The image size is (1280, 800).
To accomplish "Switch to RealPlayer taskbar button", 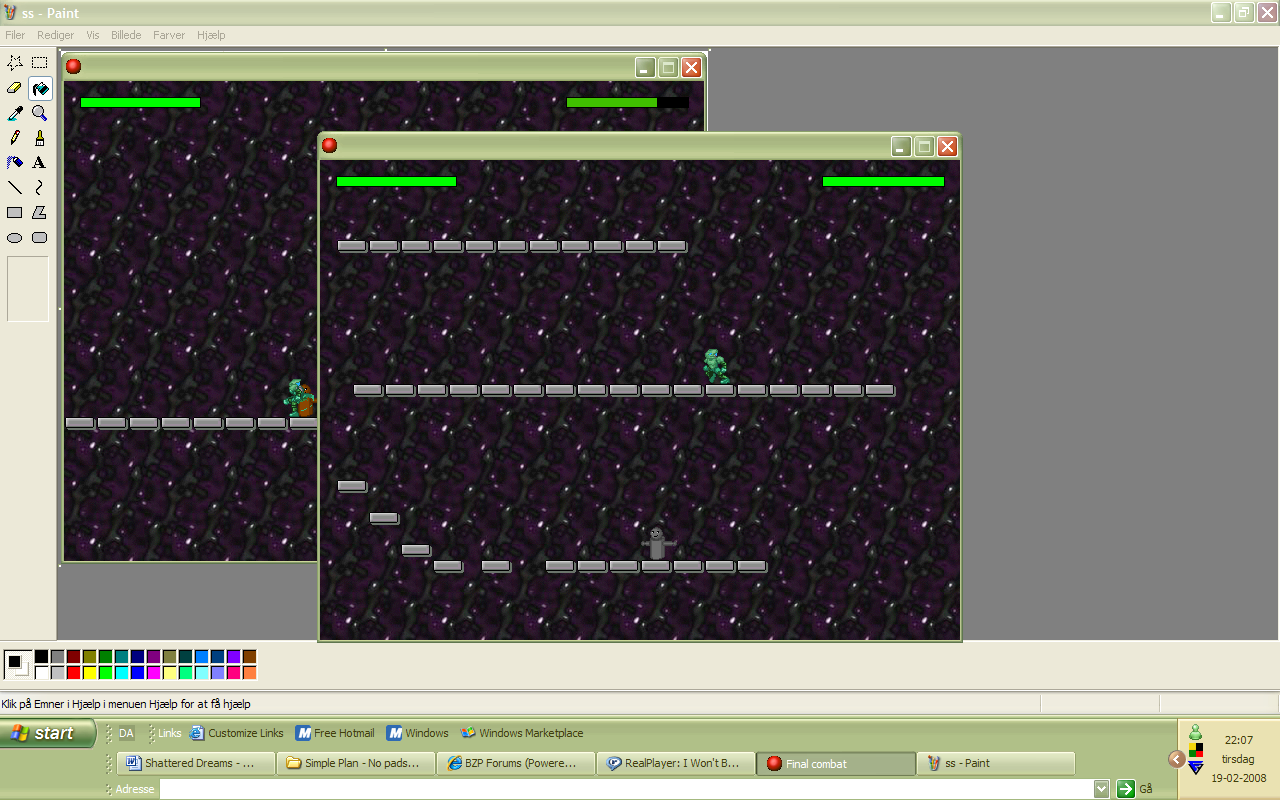I will [x=676, y=763].
